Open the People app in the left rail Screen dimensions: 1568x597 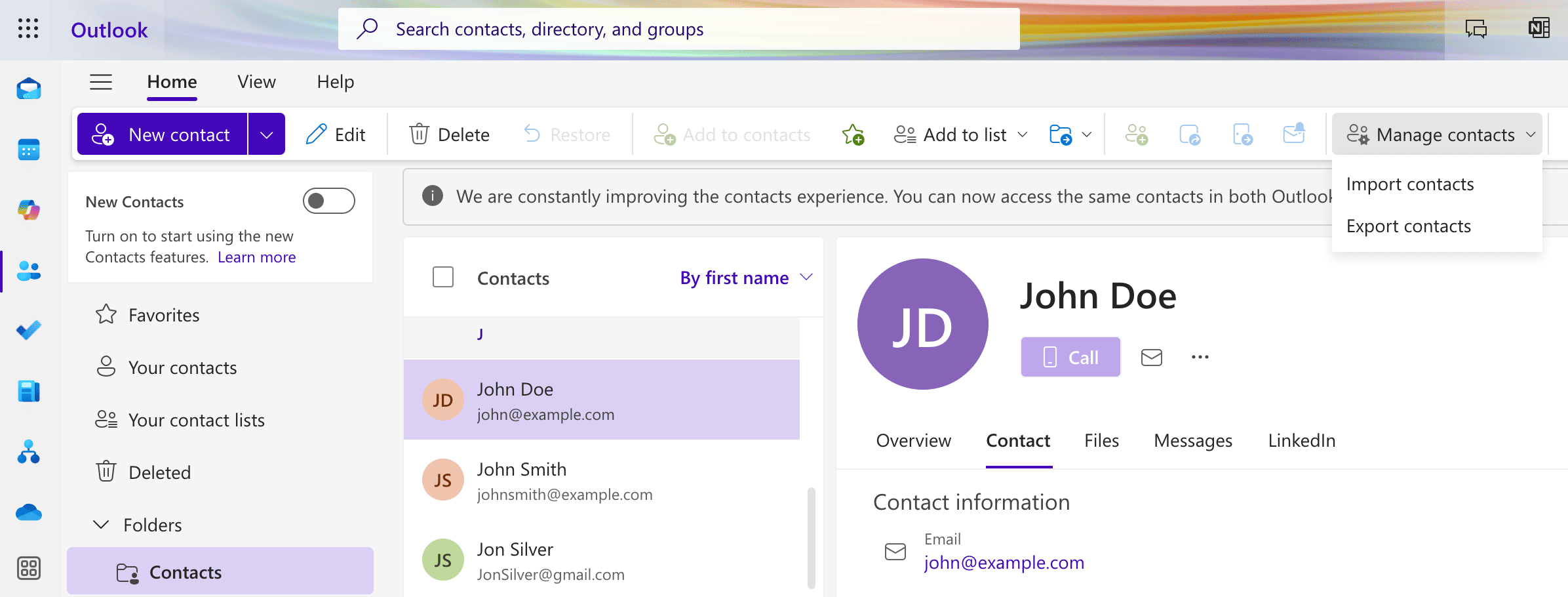coord(29,270)
